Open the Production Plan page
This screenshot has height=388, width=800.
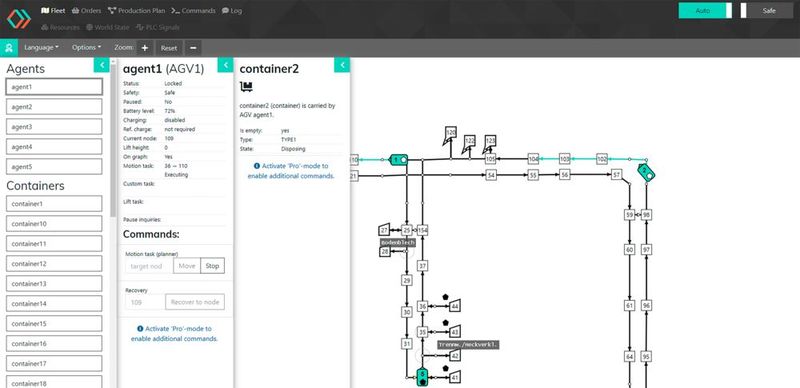136,10
